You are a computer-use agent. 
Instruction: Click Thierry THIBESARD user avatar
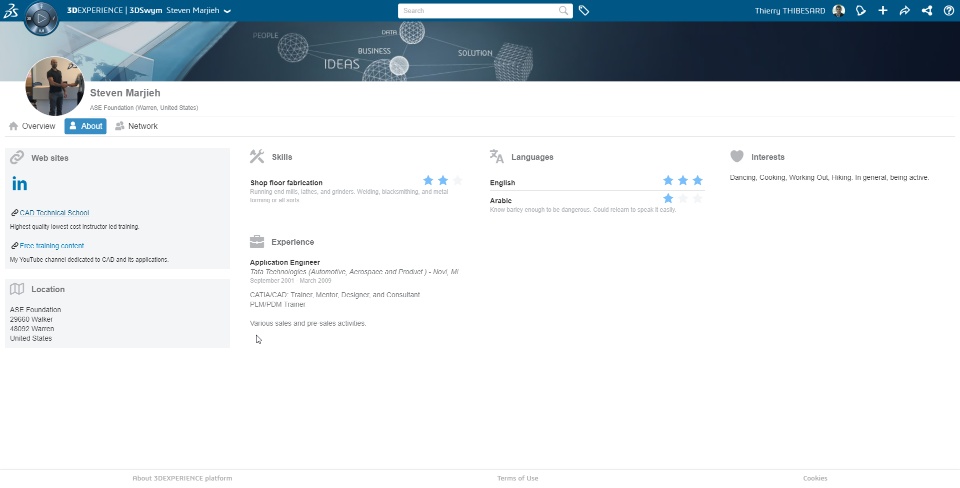pyautogui.click(x=839, y=10)
